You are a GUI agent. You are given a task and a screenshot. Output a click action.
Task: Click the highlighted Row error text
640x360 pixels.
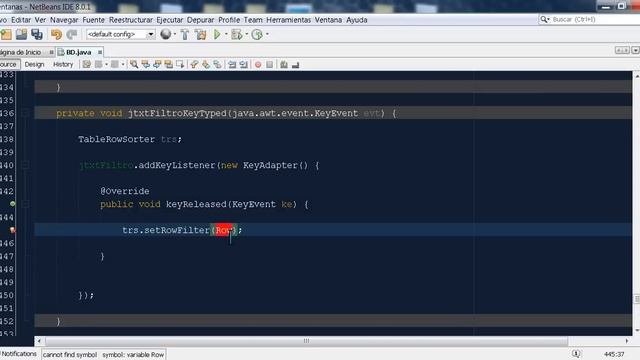coord(224,230)
